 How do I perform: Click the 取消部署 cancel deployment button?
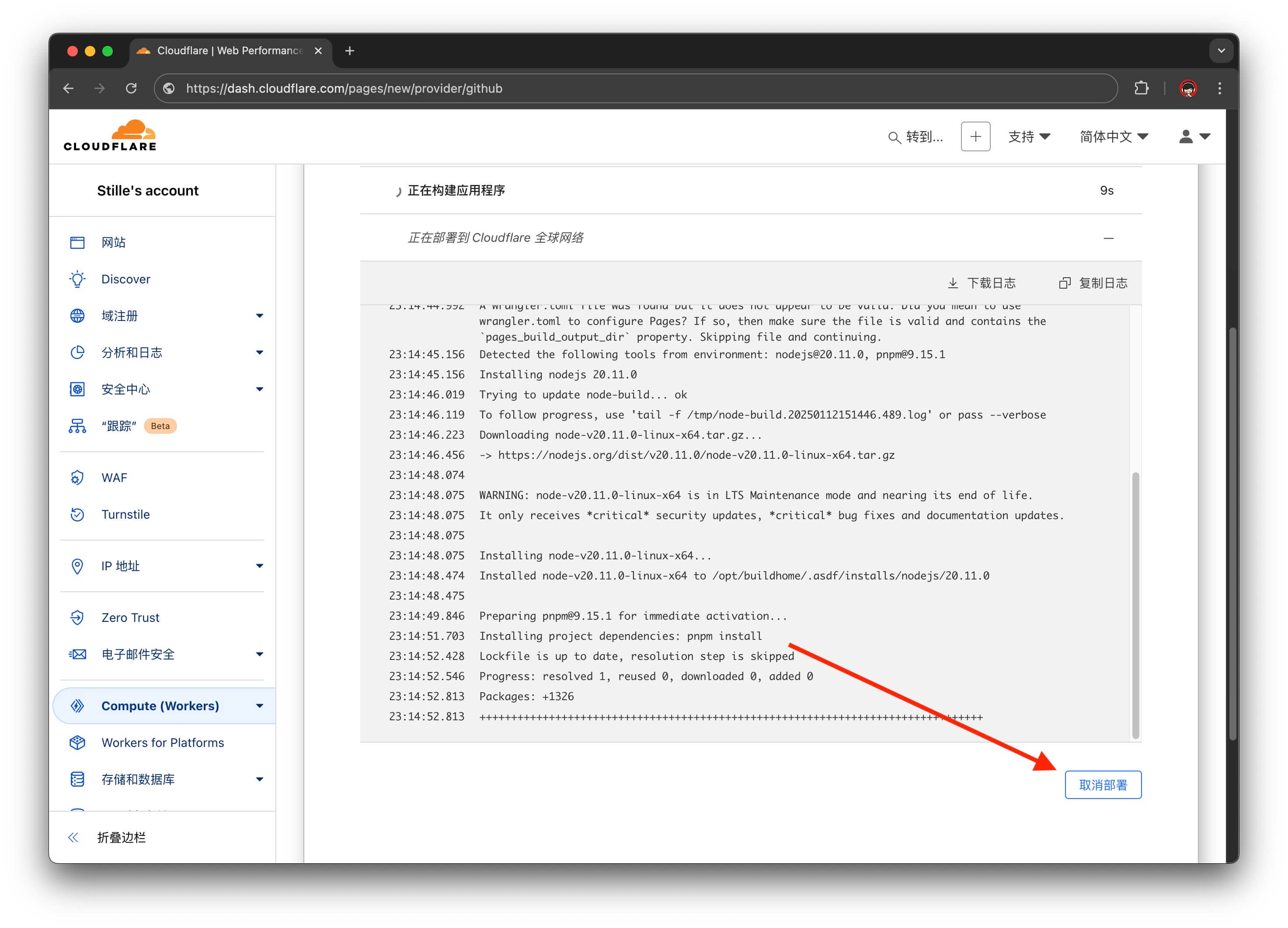1103,784
